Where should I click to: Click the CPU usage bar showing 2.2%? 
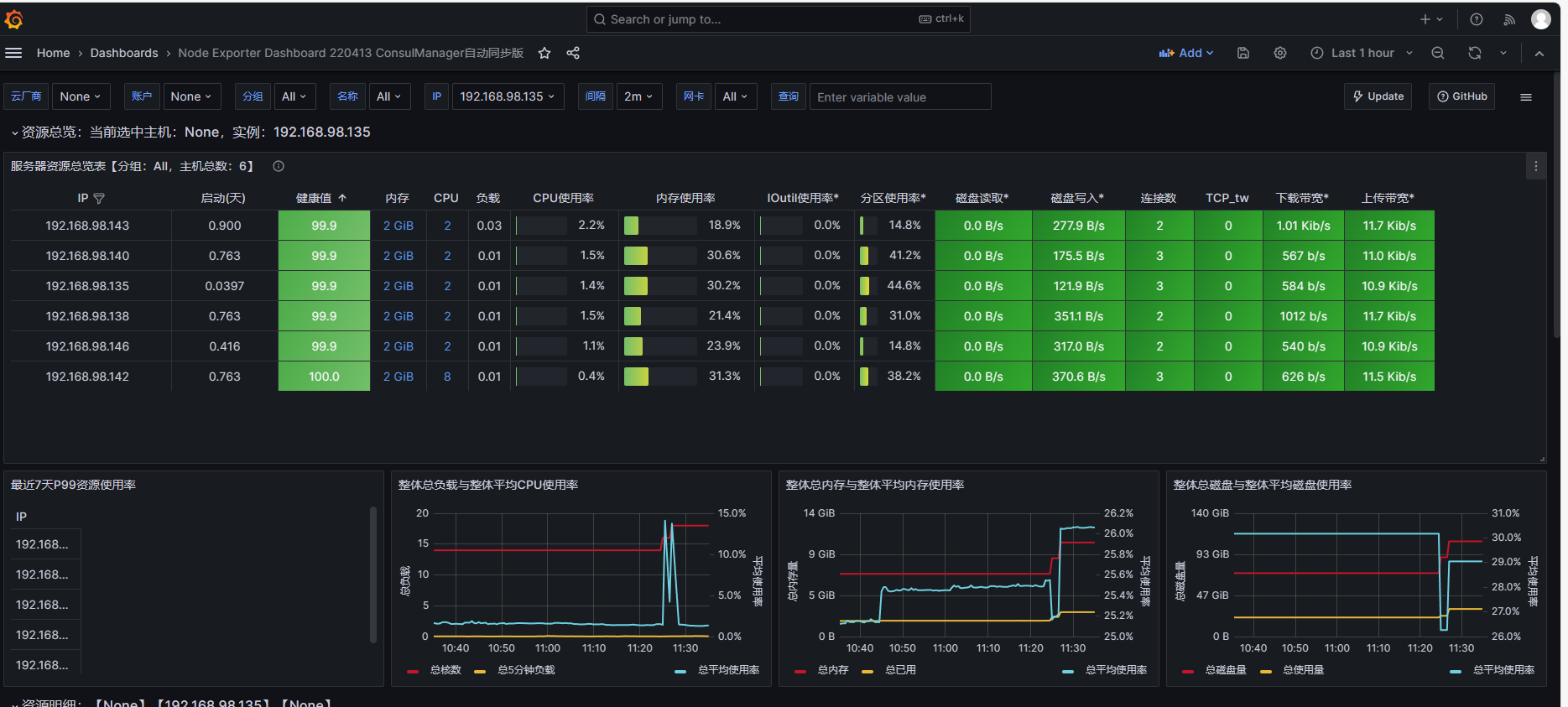[x=541, y=226]
